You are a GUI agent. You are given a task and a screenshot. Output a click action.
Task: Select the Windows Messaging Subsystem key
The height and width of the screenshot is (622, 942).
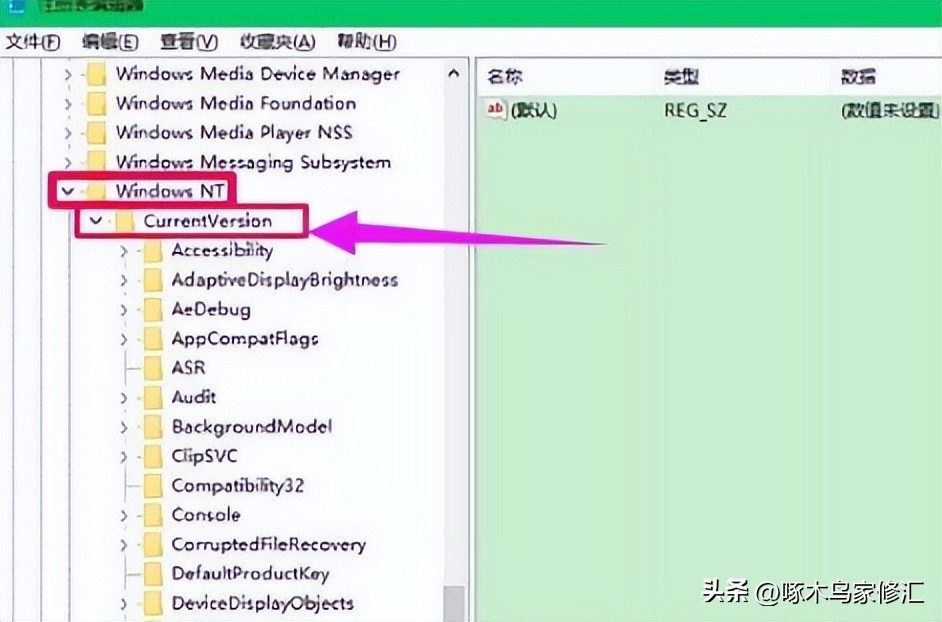point(251,162)
